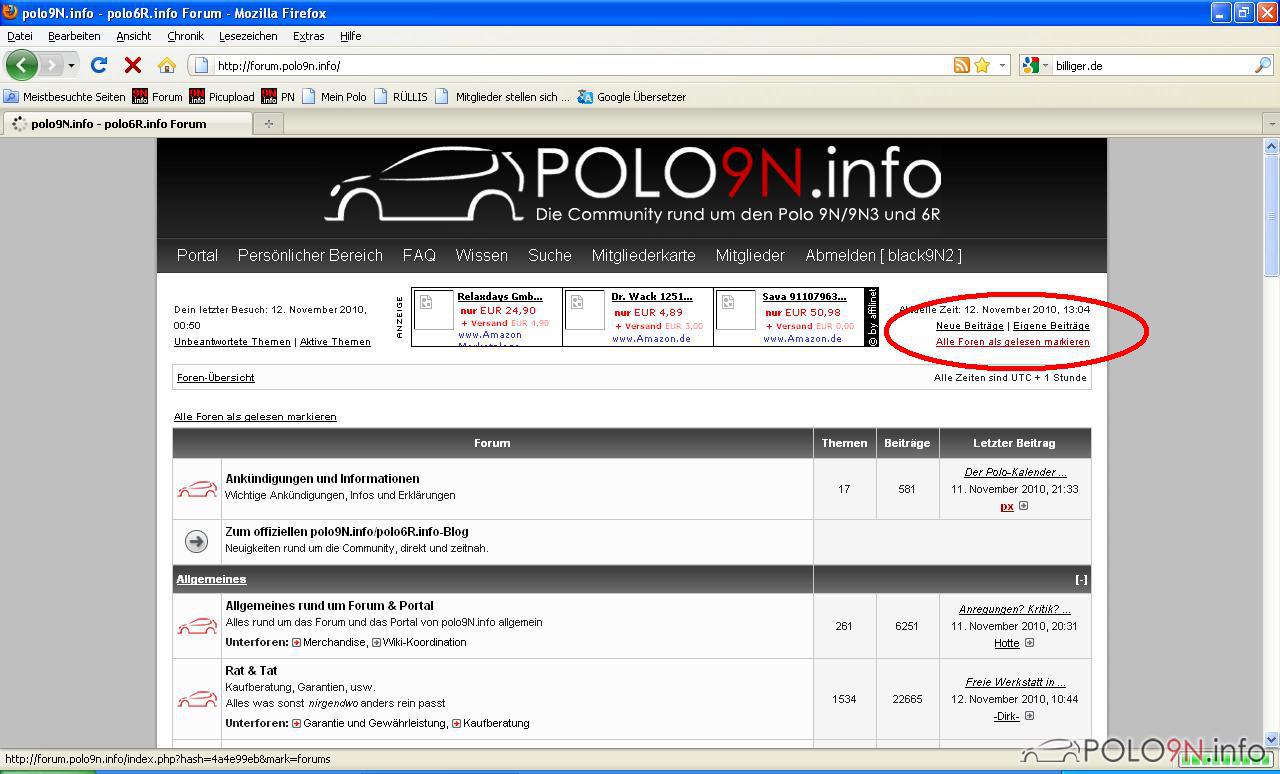Open the search engine selector dropdown

[x=1036, y=65]
